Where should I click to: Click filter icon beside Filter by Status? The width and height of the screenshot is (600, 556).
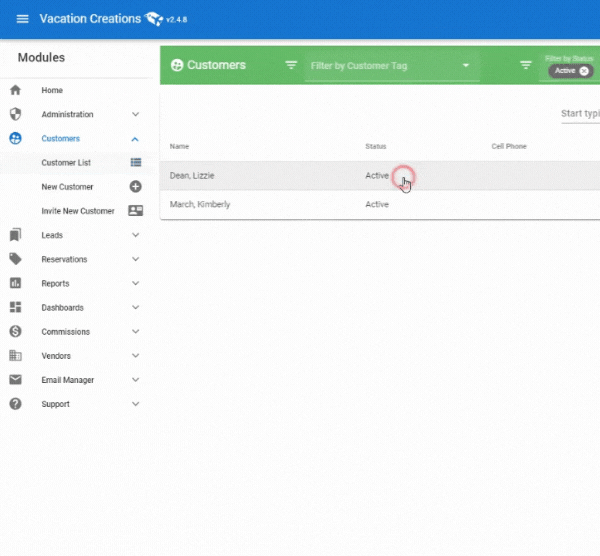526,65
